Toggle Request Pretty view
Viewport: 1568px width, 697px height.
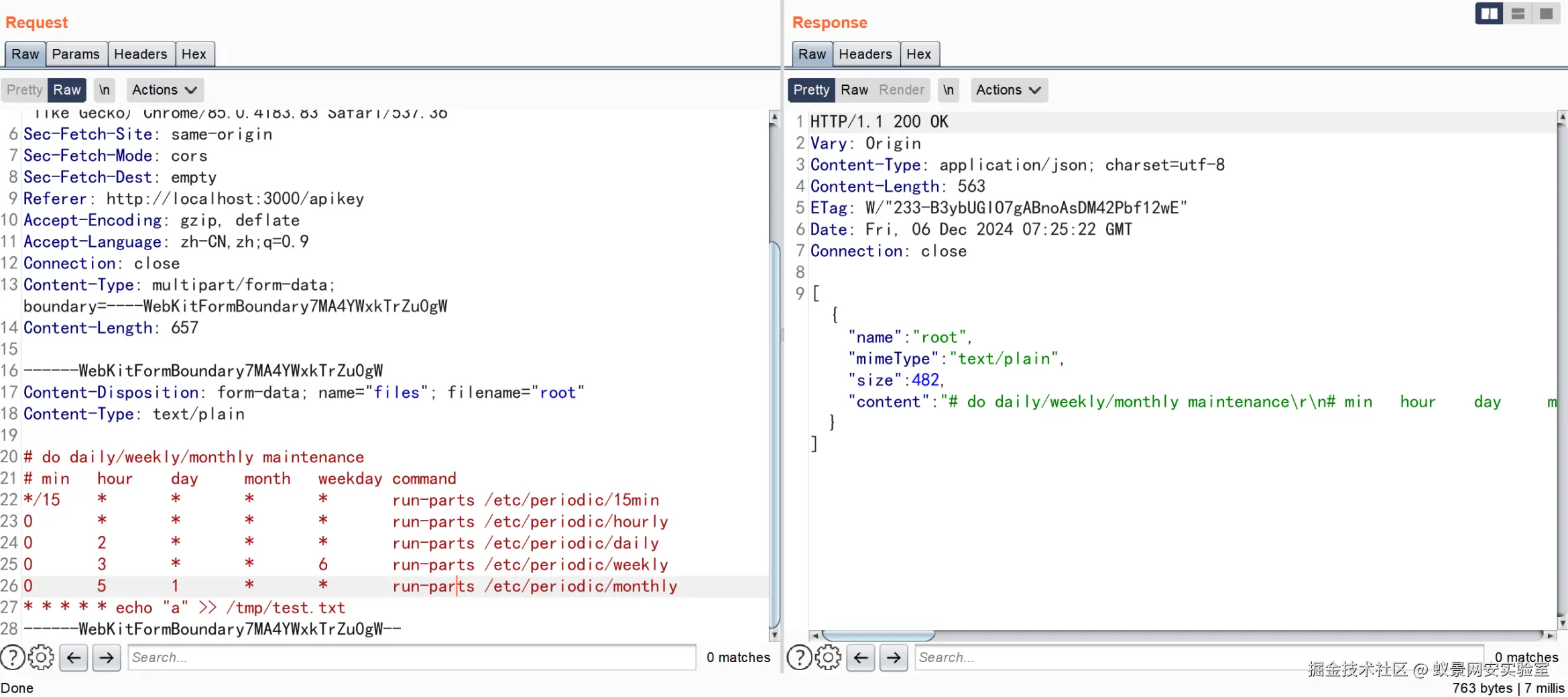click(24, 90)
